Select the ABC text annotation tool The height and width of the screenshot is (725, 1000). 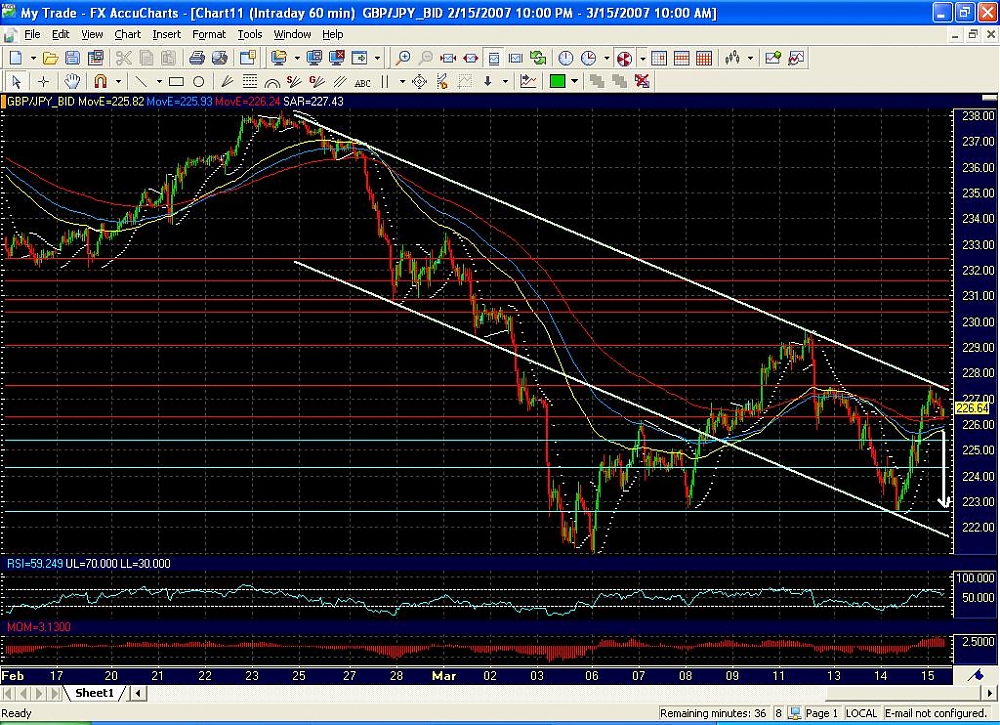tap(362, 82)
